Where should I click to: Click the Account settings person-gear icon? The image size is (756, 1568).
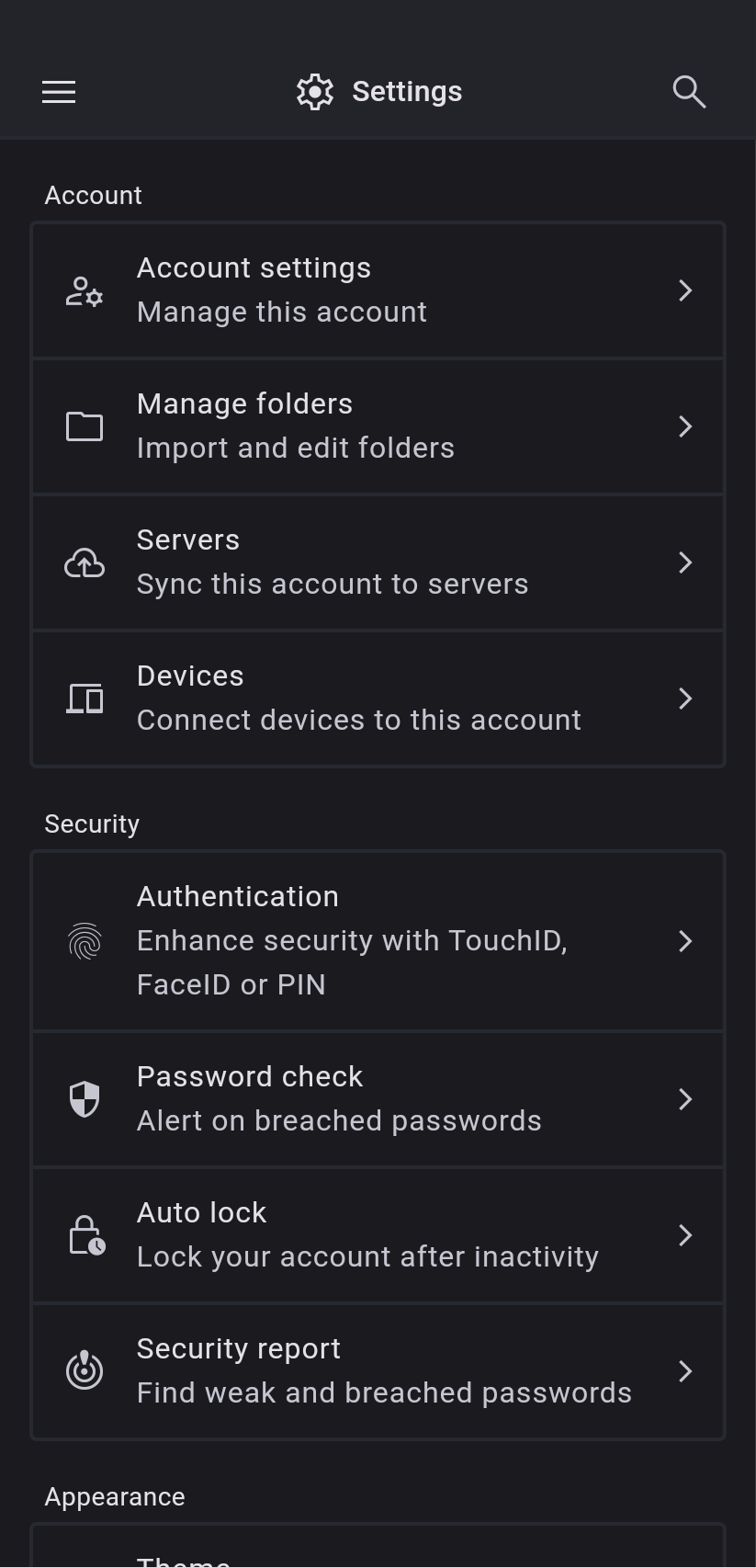pyautogui.click(x=85, y=291)
